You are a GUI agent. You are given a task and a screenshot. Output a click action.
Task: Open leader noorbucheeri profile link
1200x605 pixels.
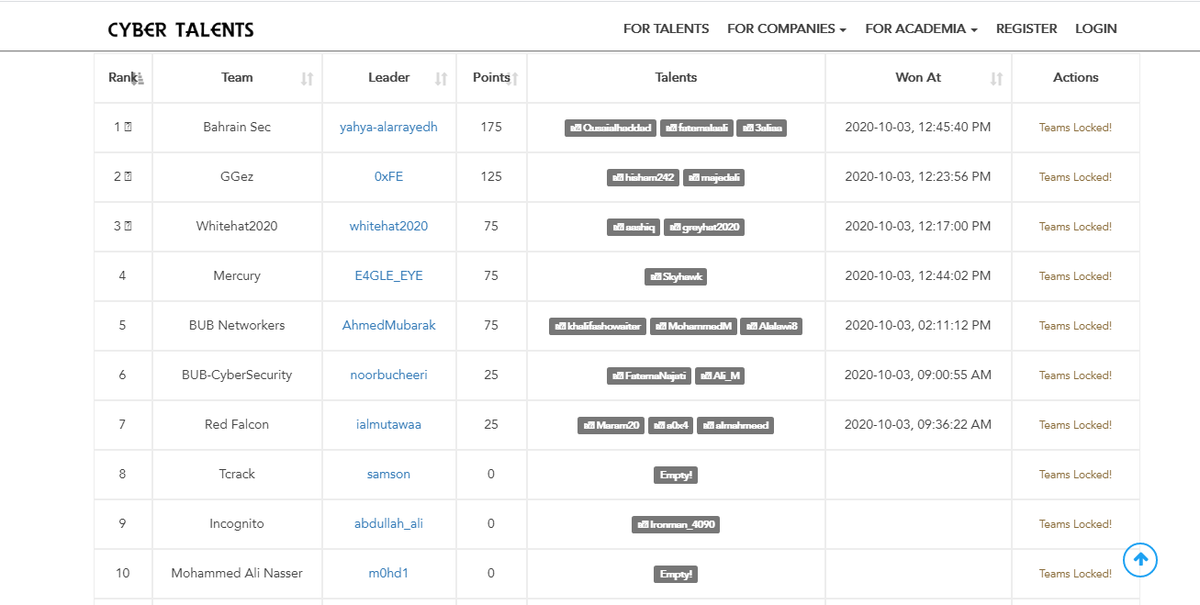coord(389,375)
